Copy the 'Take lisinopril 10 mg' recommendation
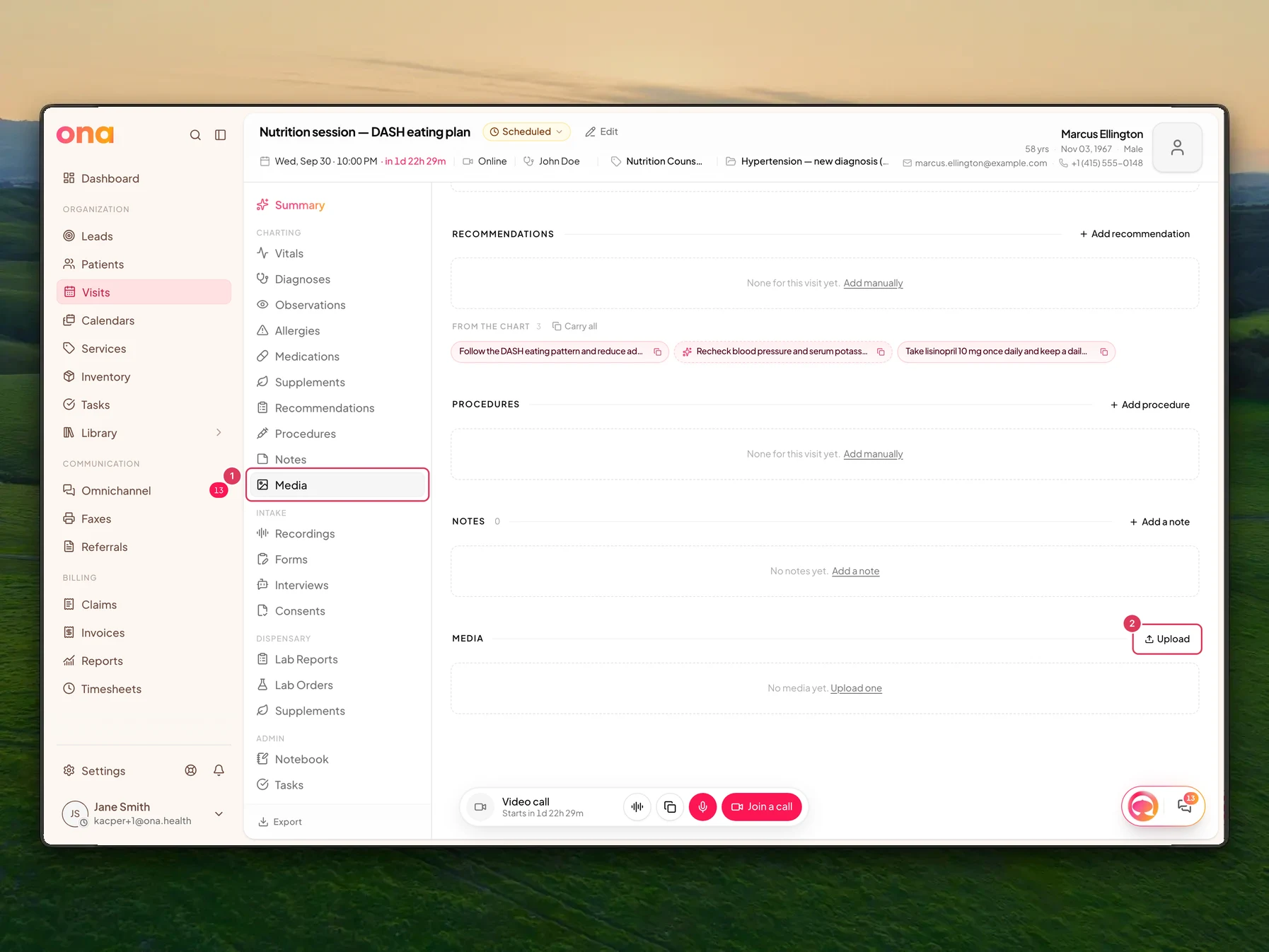The width and height of the screenshot is (1269, 952). click(x=1103, y=352)
